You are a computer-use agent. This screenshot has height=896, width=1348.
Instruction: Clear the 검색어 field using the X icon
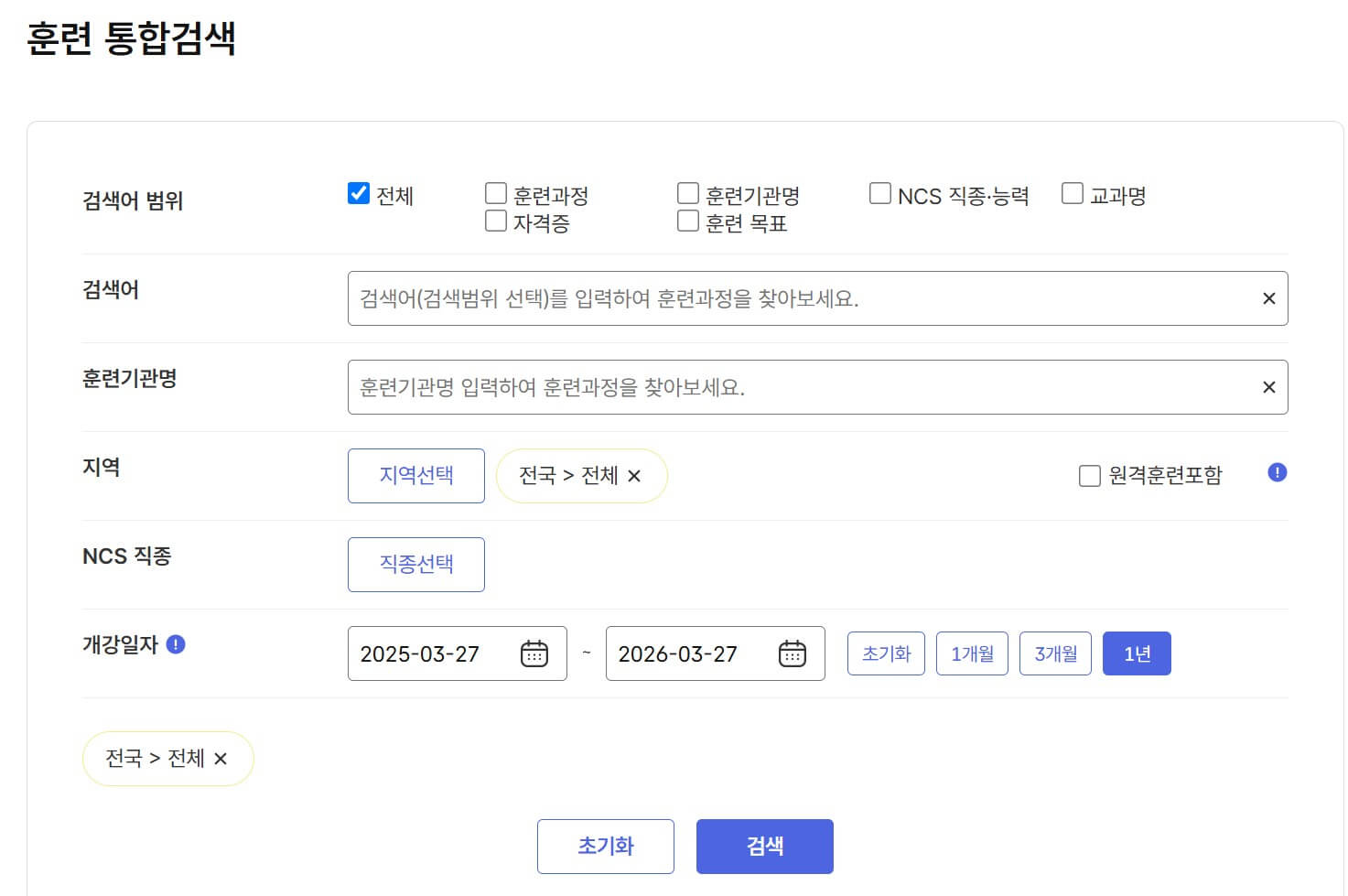1268,298
